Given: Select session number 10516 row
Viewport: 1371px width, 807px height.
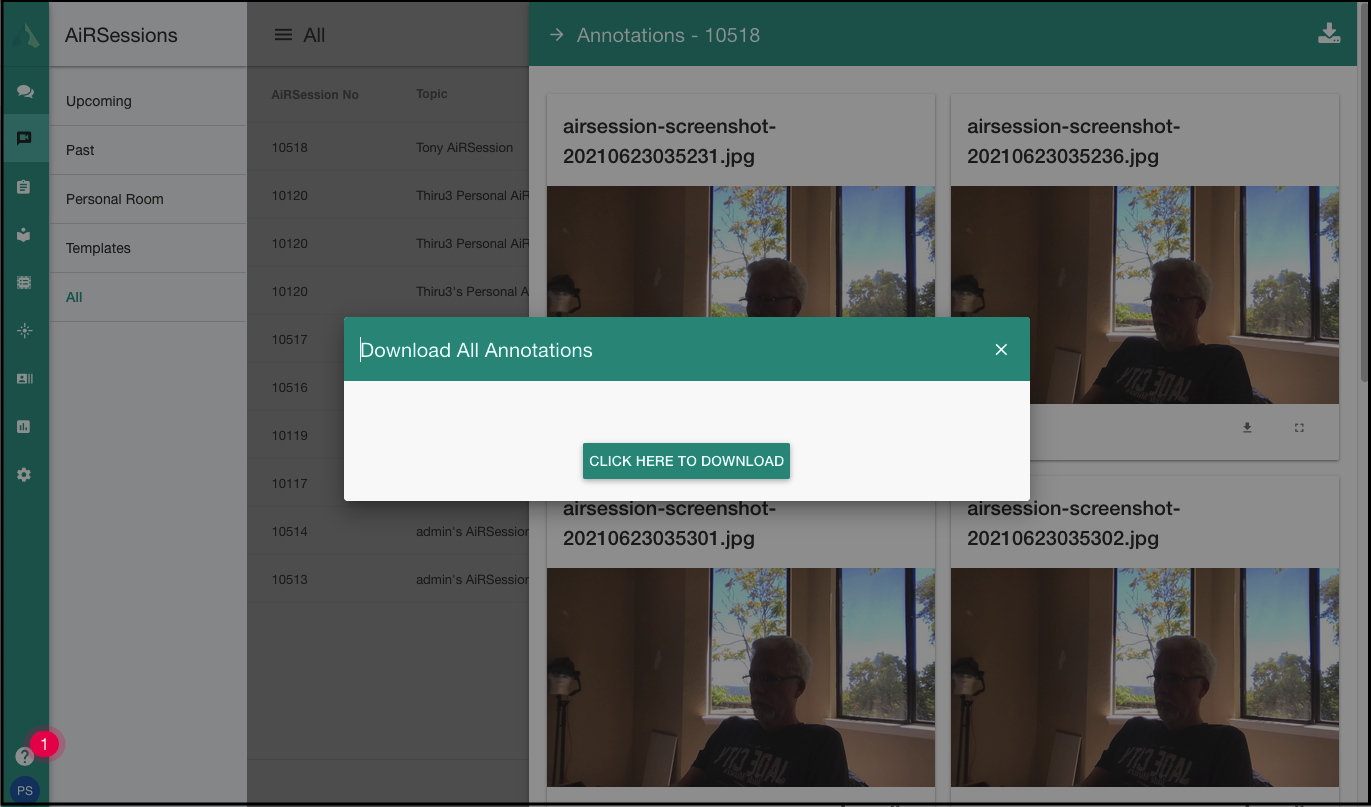Looking at the screenshot, I should click(388, 388).
